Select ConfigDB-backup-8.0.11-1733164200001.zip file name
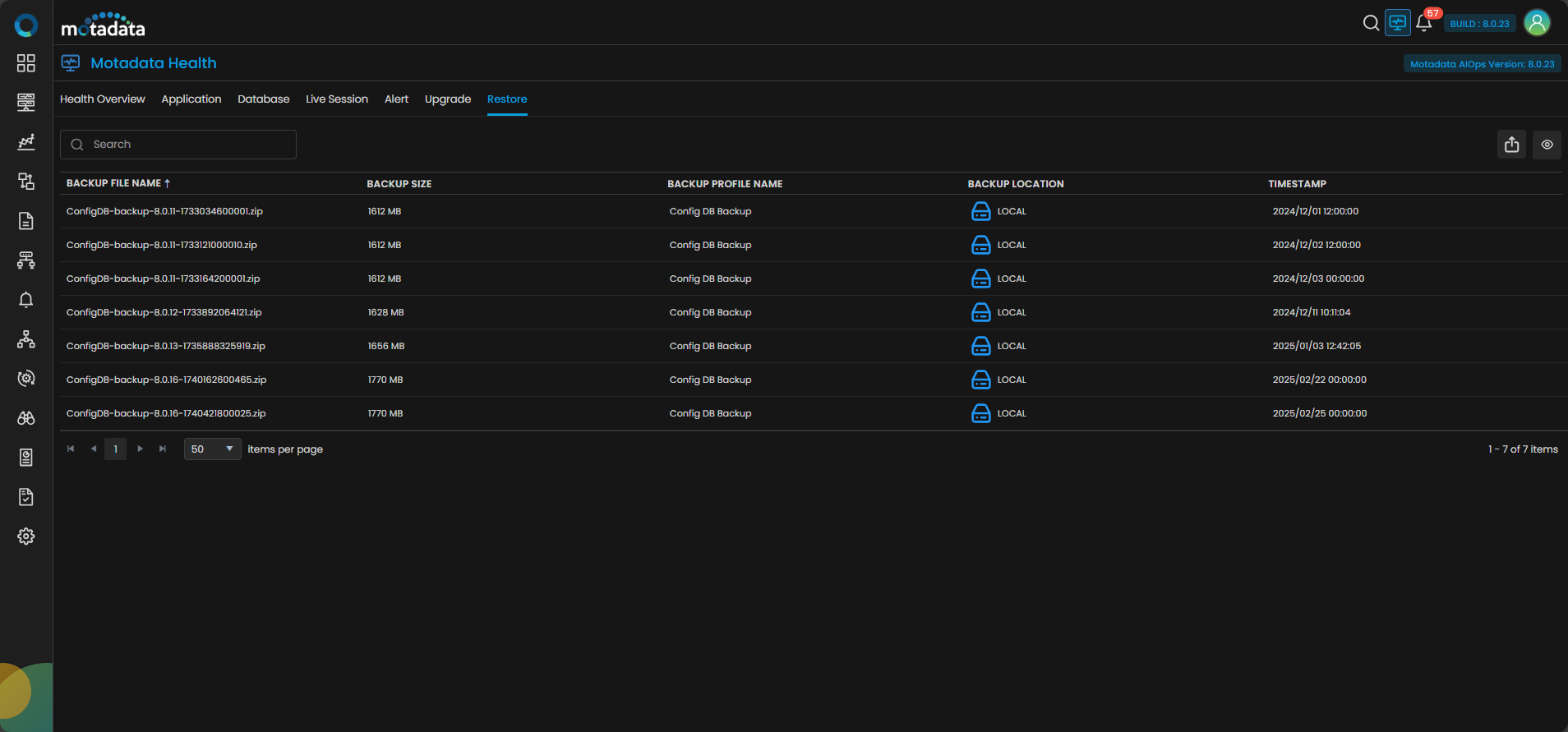 coord(163,279)
